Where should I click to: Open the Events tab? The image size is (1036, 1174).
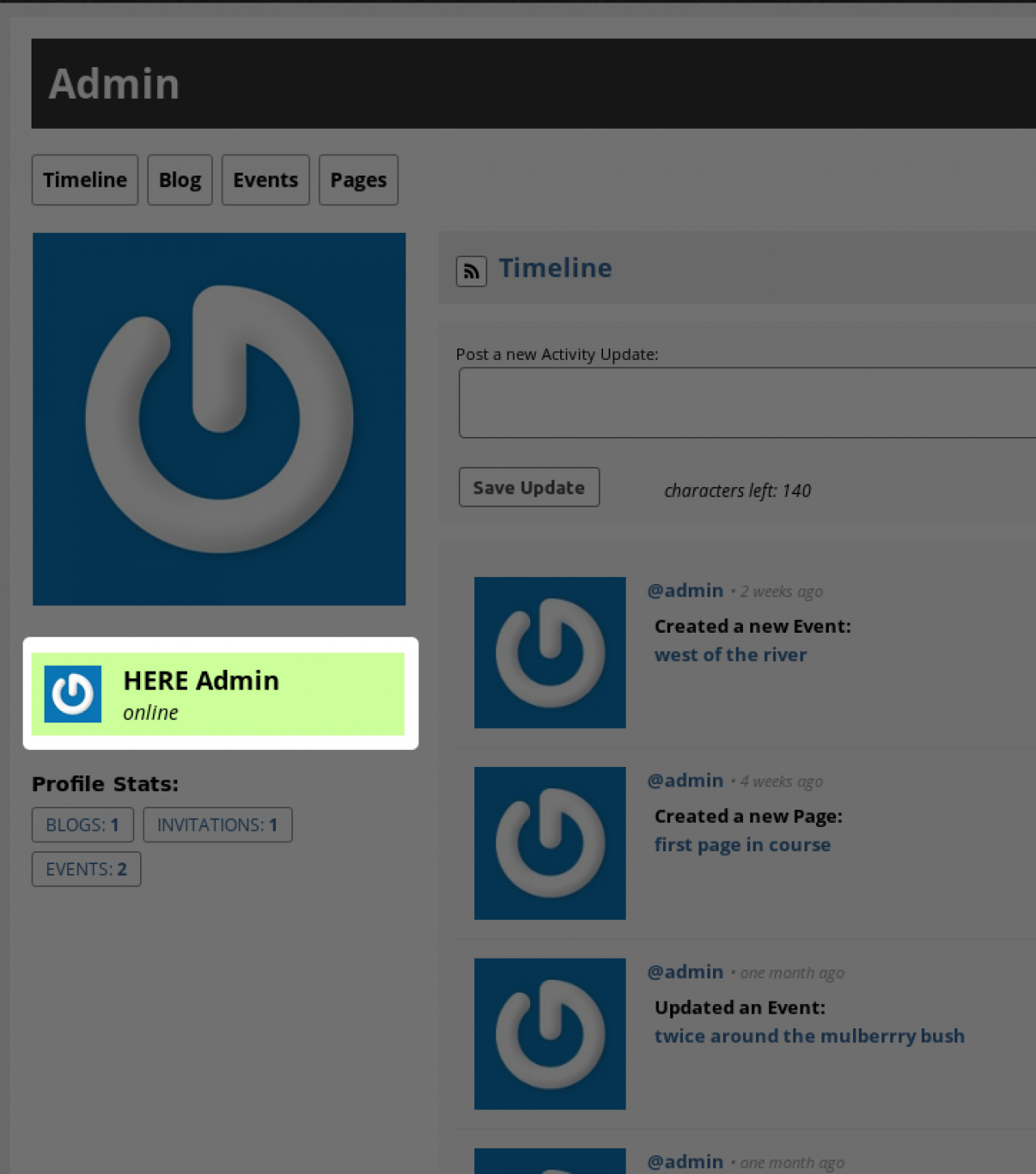tap(265, 180)
